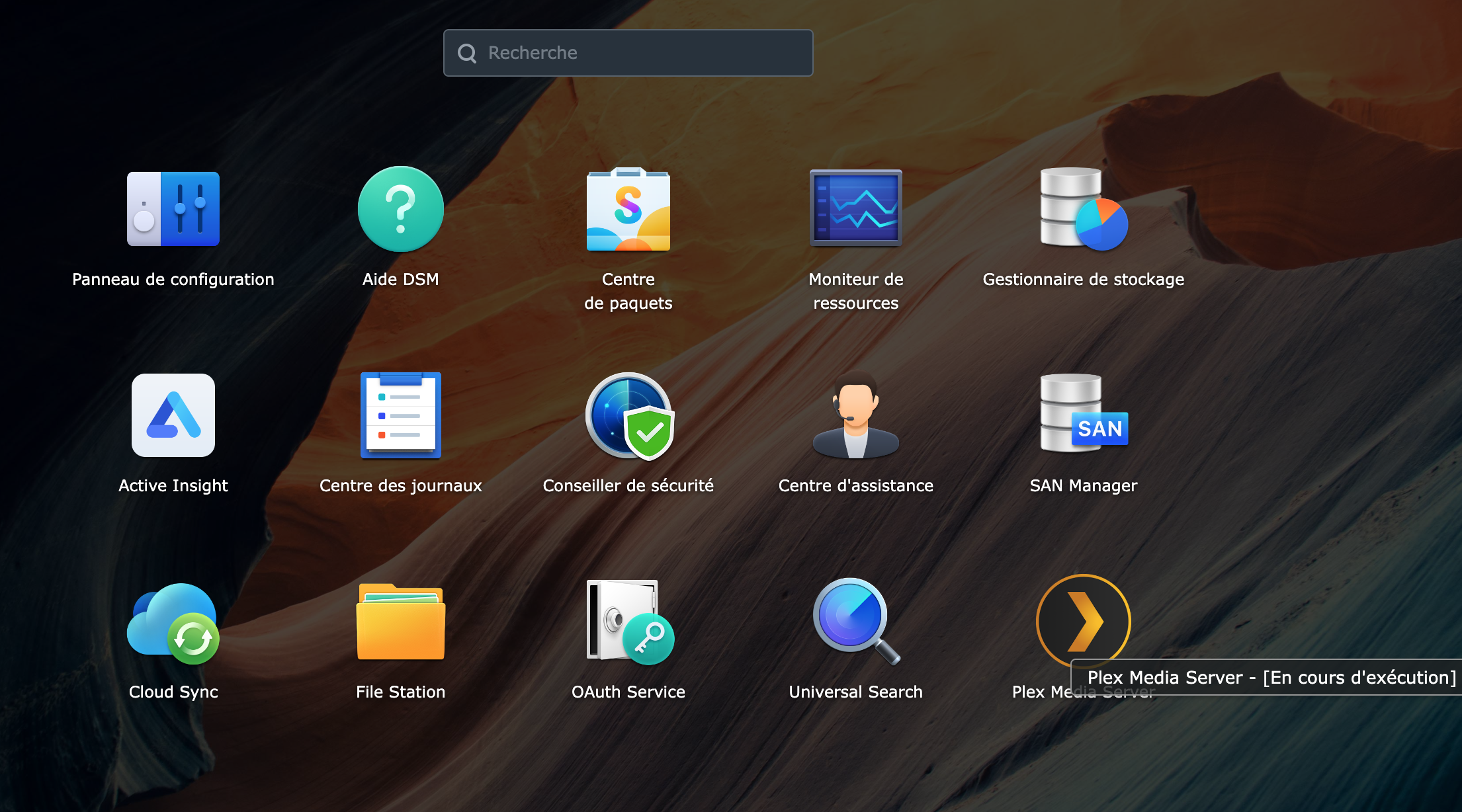The height and width of the screenshot is (812, 1462).
Task: Open Centre des journaux
Action: [400, 415]
